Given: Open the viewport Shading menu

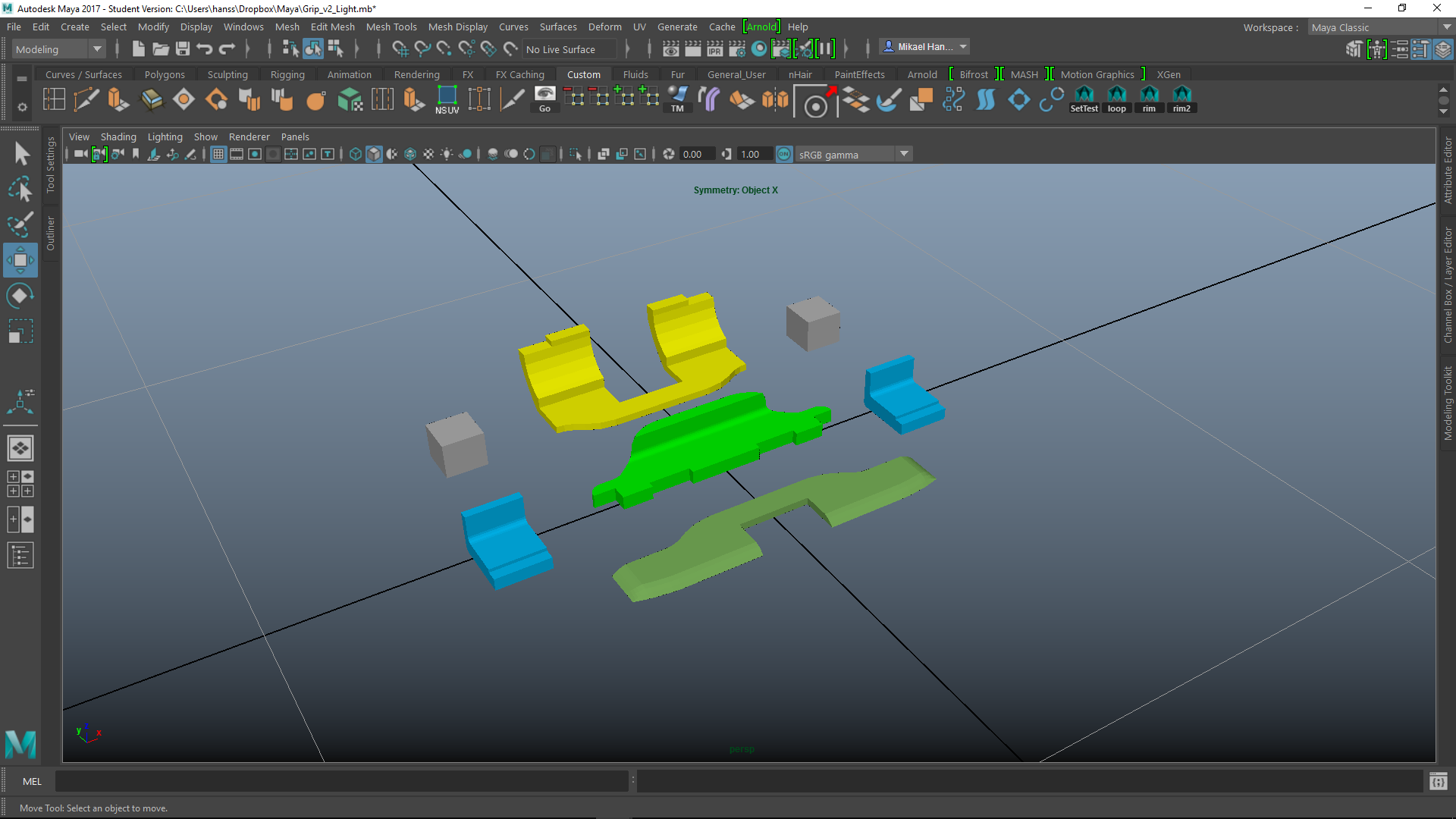Looking at the screenshot, I should (x=118, y=136).
